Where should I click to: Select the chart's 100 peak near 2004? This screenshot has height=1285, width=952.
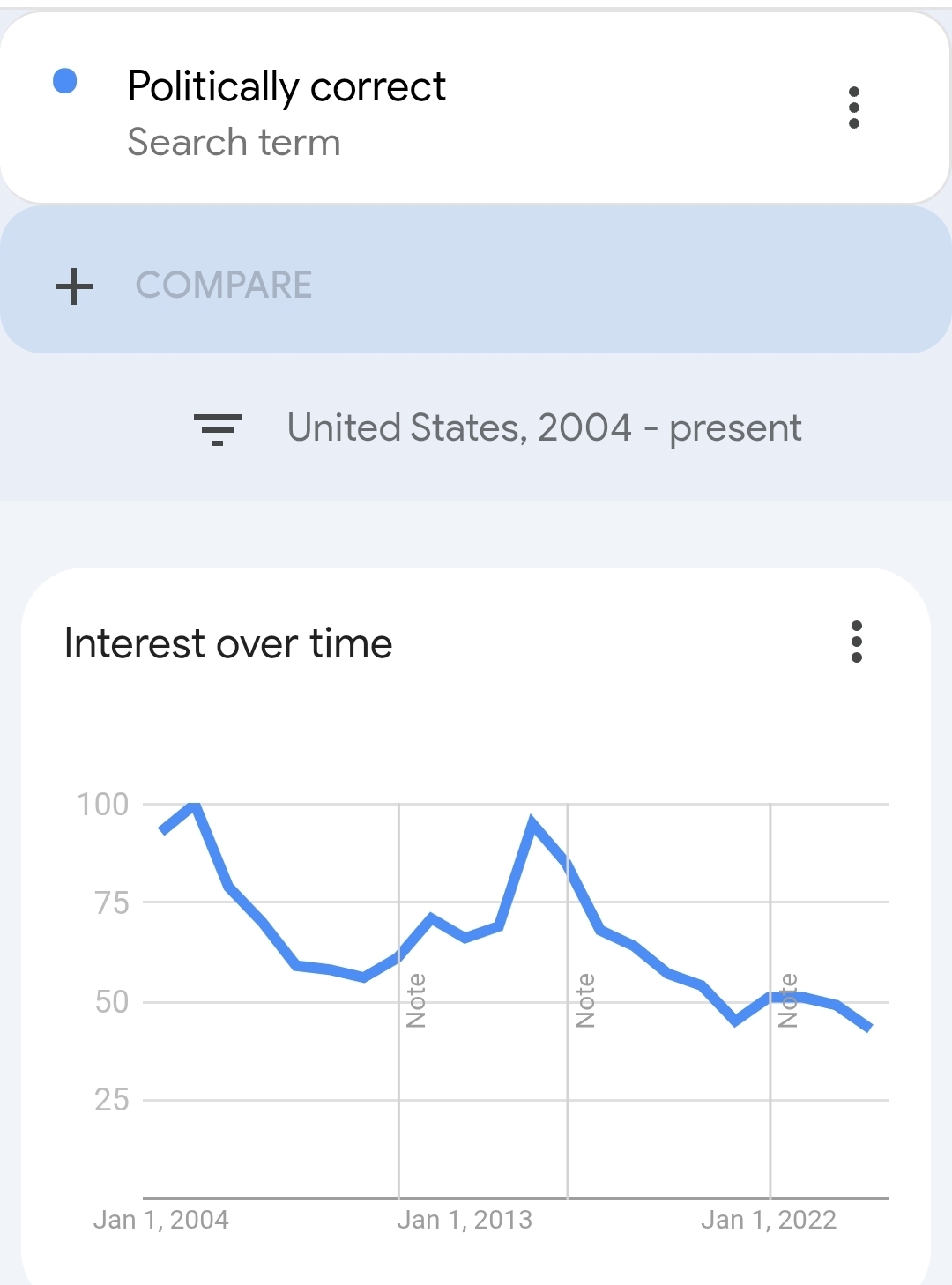click(x=195, y=805)
